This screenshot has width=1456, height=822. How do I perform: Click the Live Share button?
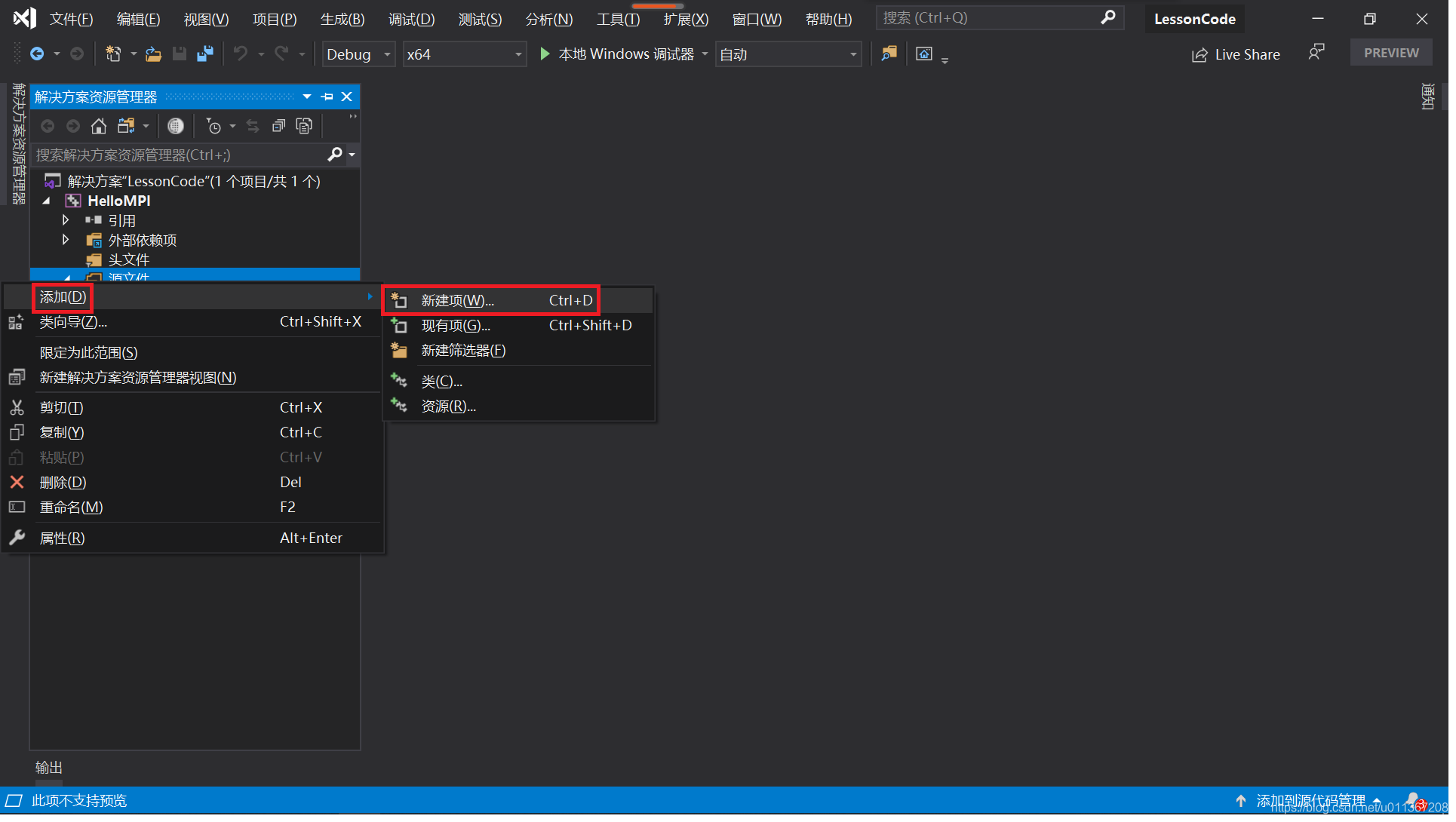pos(1236,54)
